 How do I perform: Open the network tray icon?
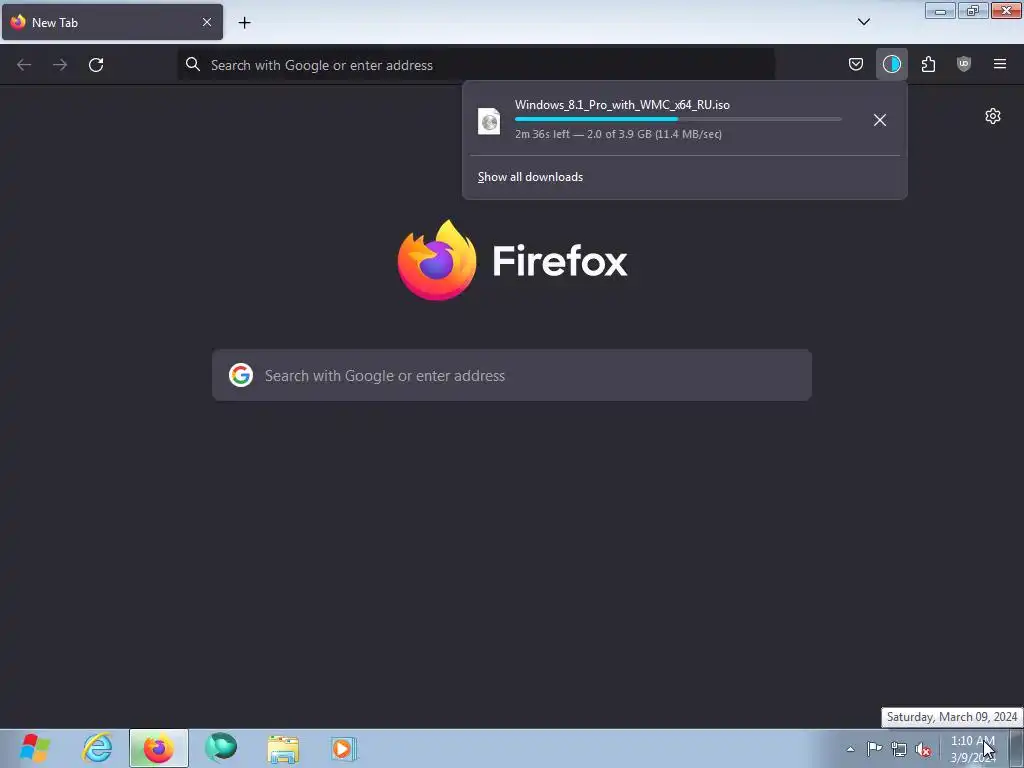click(x=899, y=749)
